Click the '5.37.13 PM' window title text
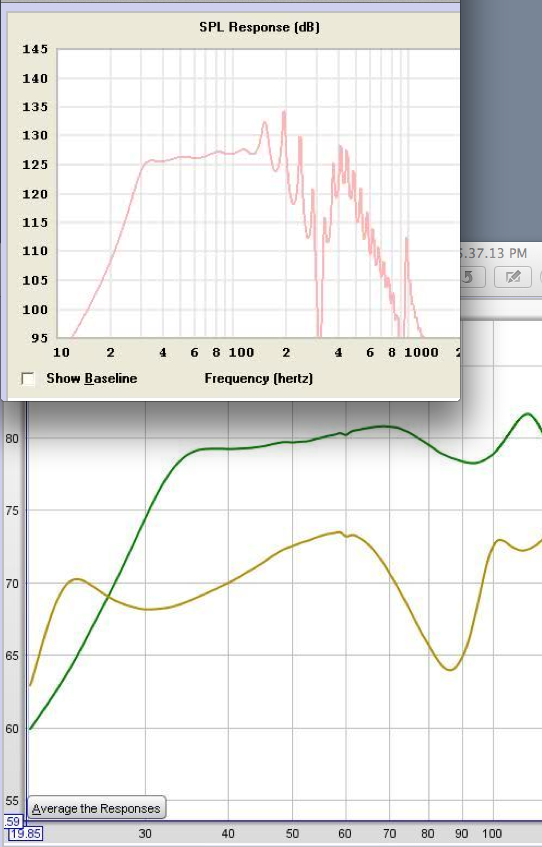Screen dimensions: 542x847 pos(493,253)
